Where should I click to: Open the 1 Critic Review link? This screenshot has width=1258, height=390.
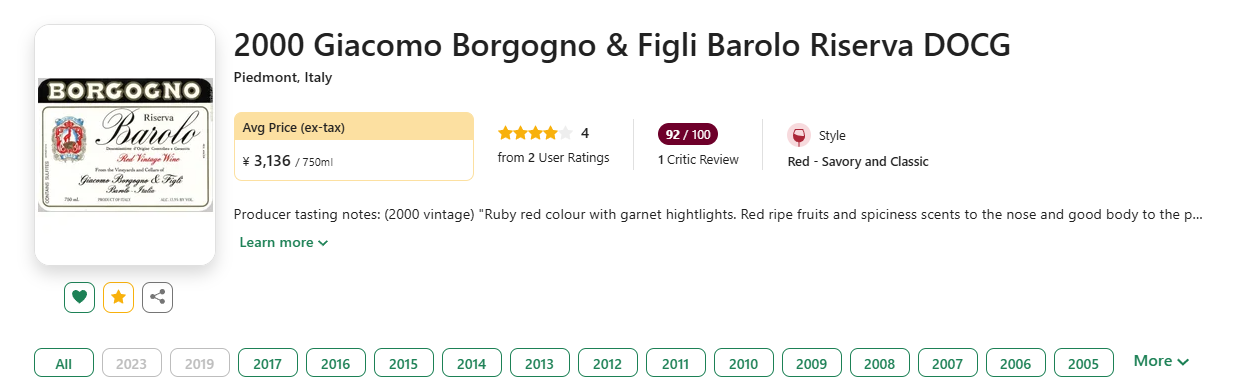coord(698,160)
